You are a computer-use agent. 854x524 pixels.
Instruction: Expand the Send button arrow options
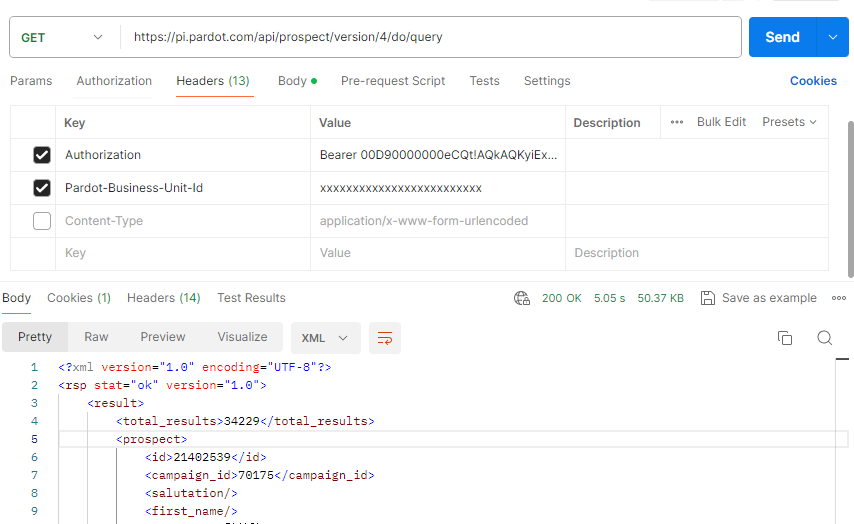832,37
